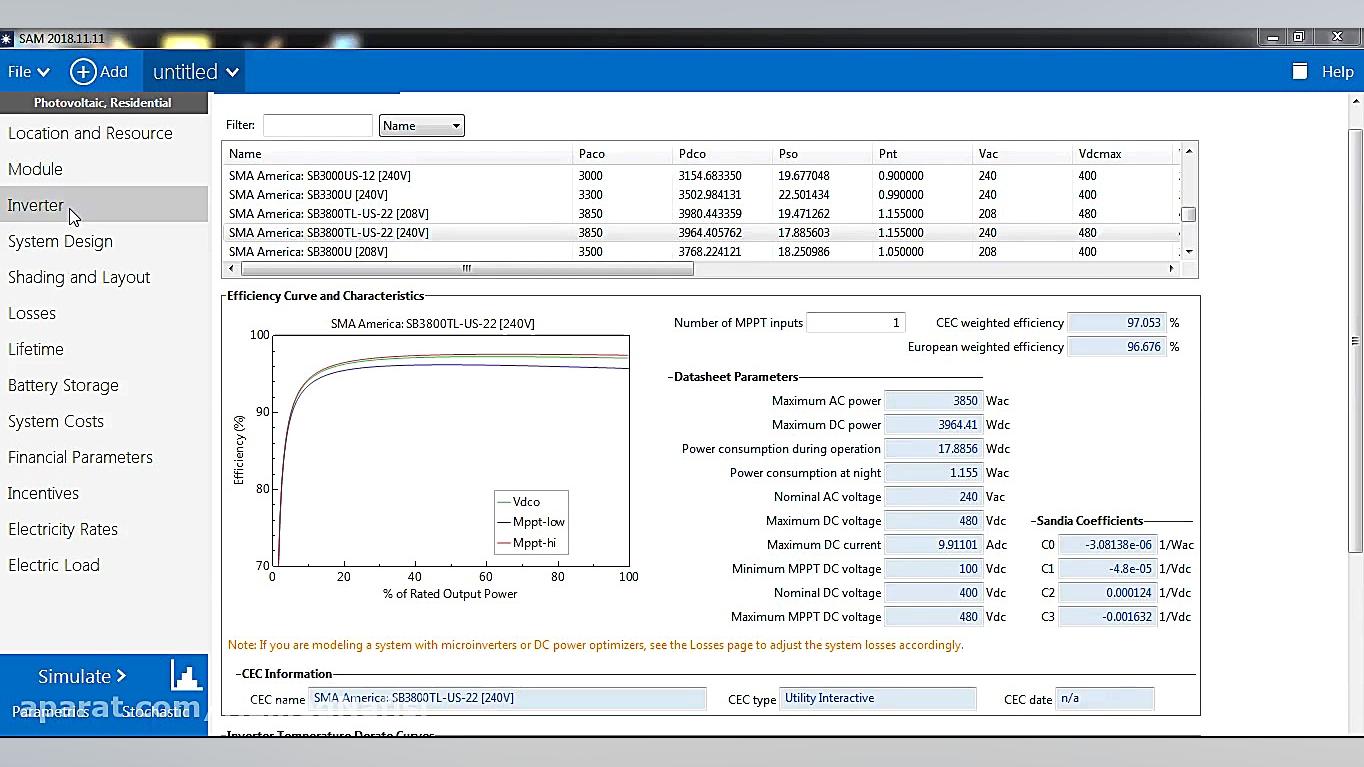Viewport: 1364px width, 767px height.
Task: Click the inverter list scroll down arrow
Action: pos(1189,252)
